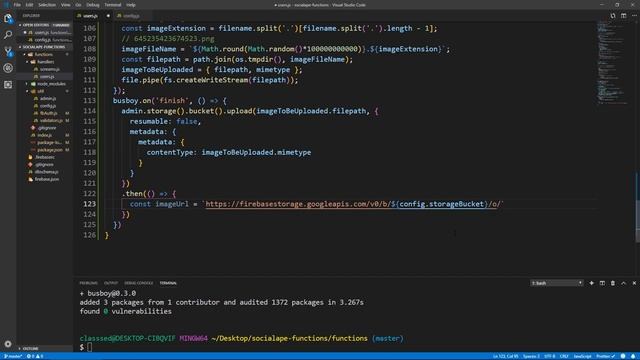640x360 pixels.
Task: Switch to the users.js editor tab
Action: pyautogui.click(x=91, y=16)
